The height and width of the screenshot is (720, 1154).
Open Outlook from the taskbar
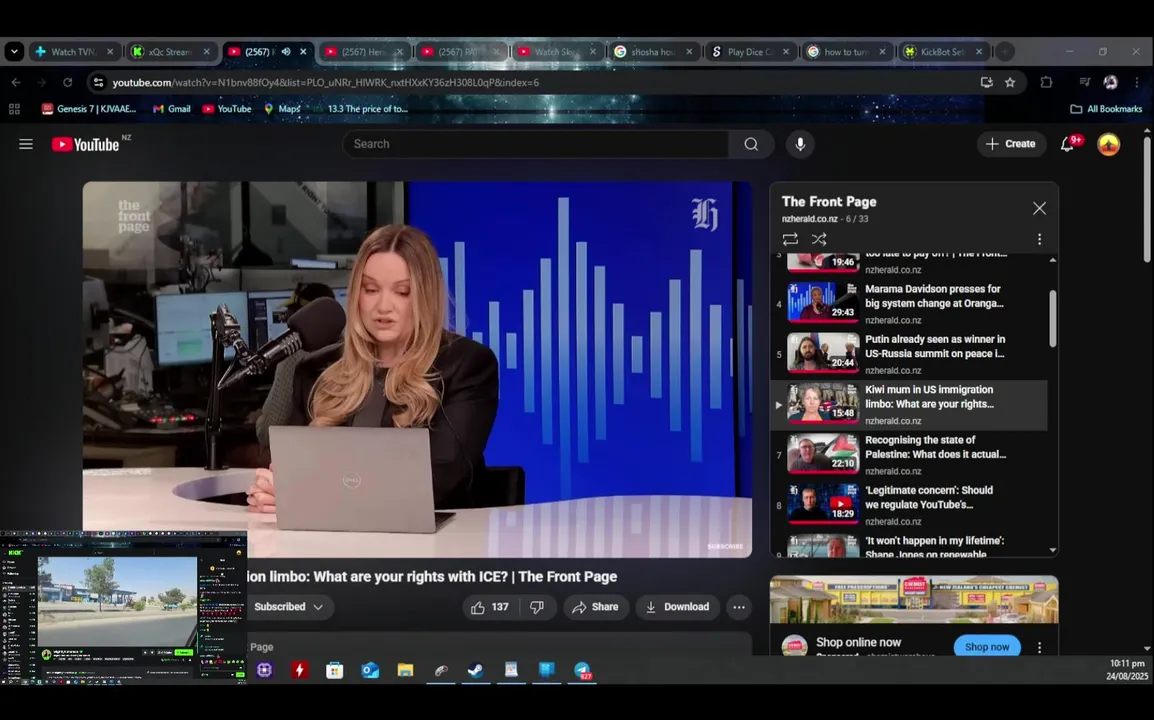click(369, 670)
